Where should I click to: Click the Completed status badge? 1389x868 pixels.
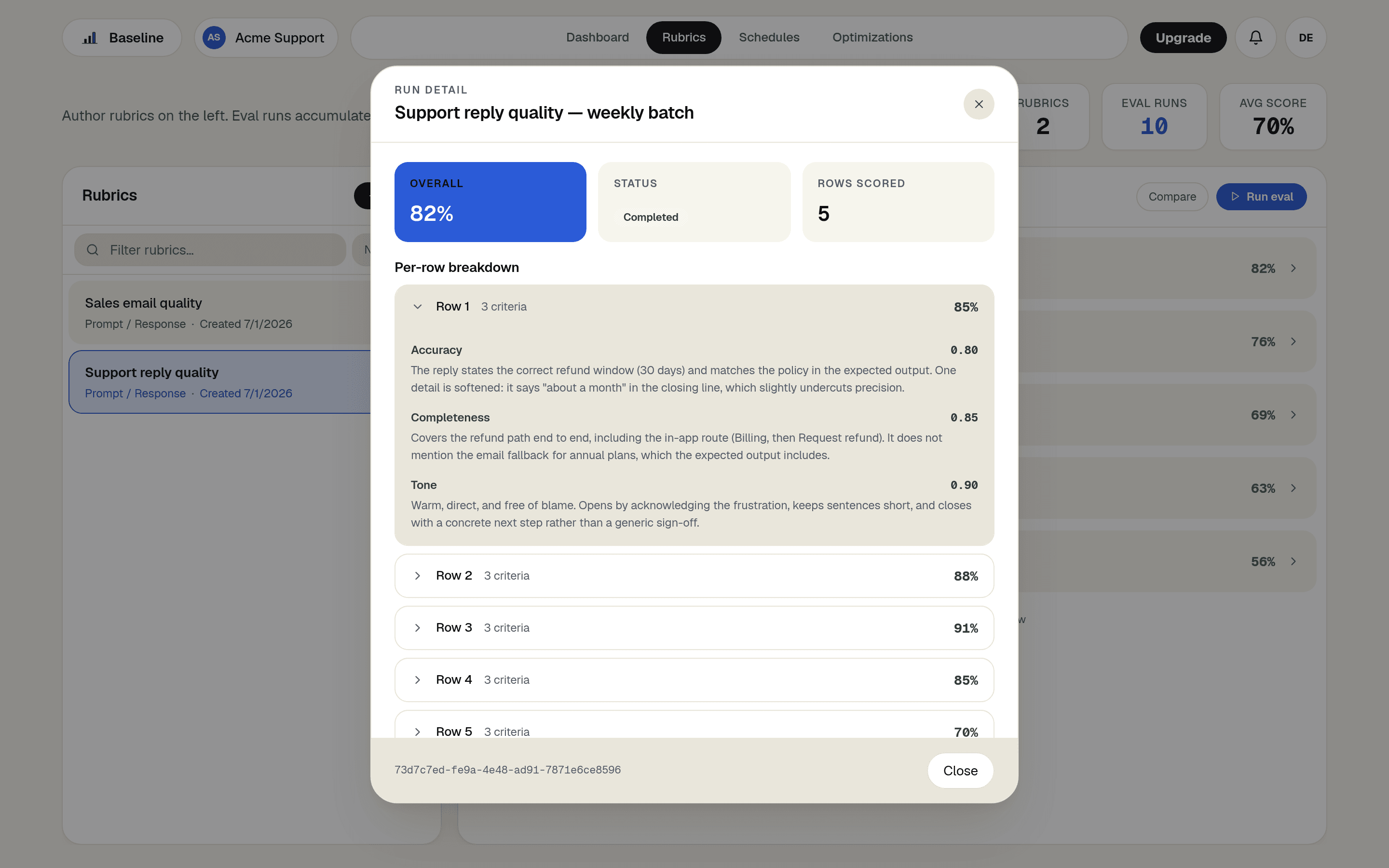coord(650,217)
